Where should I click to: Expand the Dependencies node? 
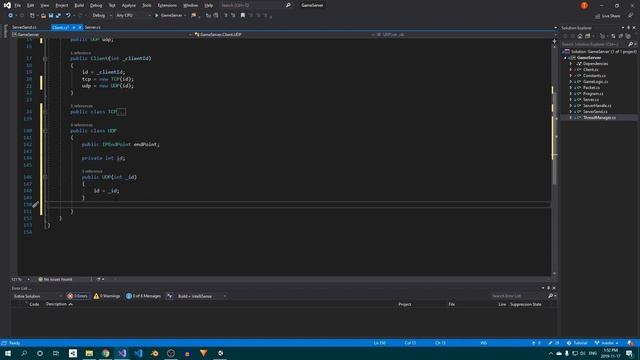(x=571, y=64)
